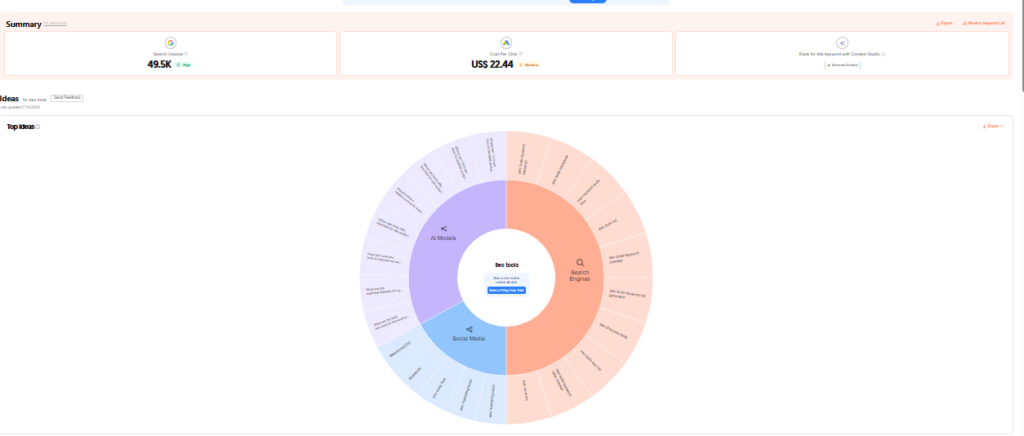This screenshot has height=436, width=1024.
Task: Click 'Which seo tools offer free trials' AI segment
Action: 391,226
